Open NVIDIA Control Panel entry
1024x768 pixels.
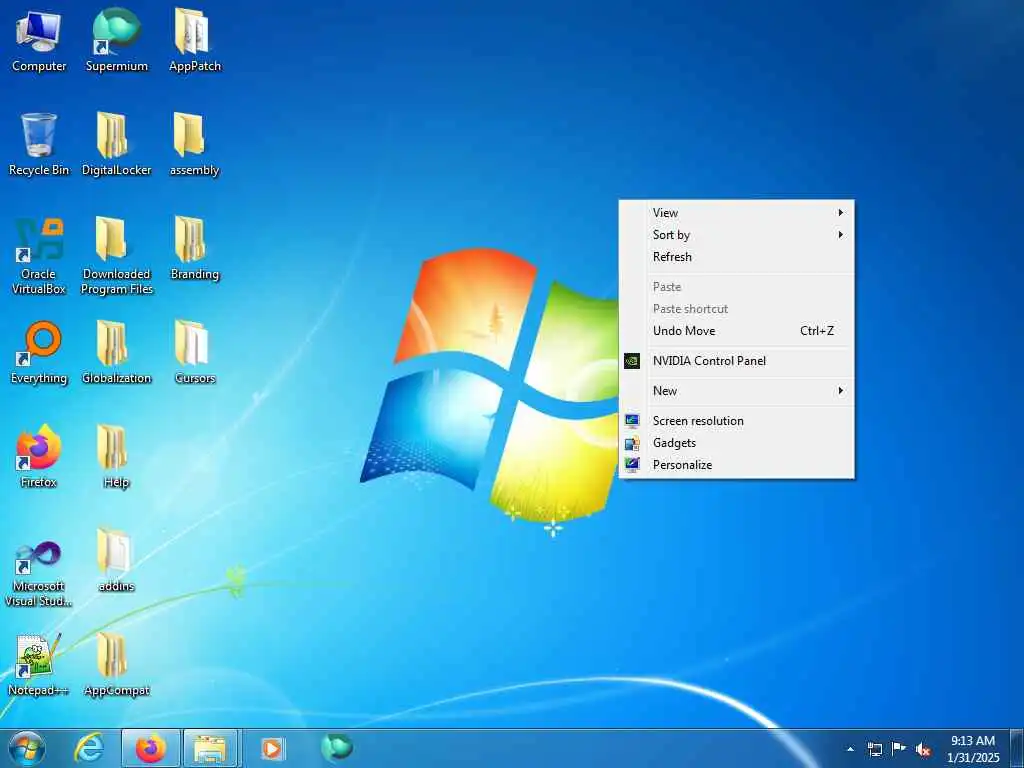click(736, 361)
